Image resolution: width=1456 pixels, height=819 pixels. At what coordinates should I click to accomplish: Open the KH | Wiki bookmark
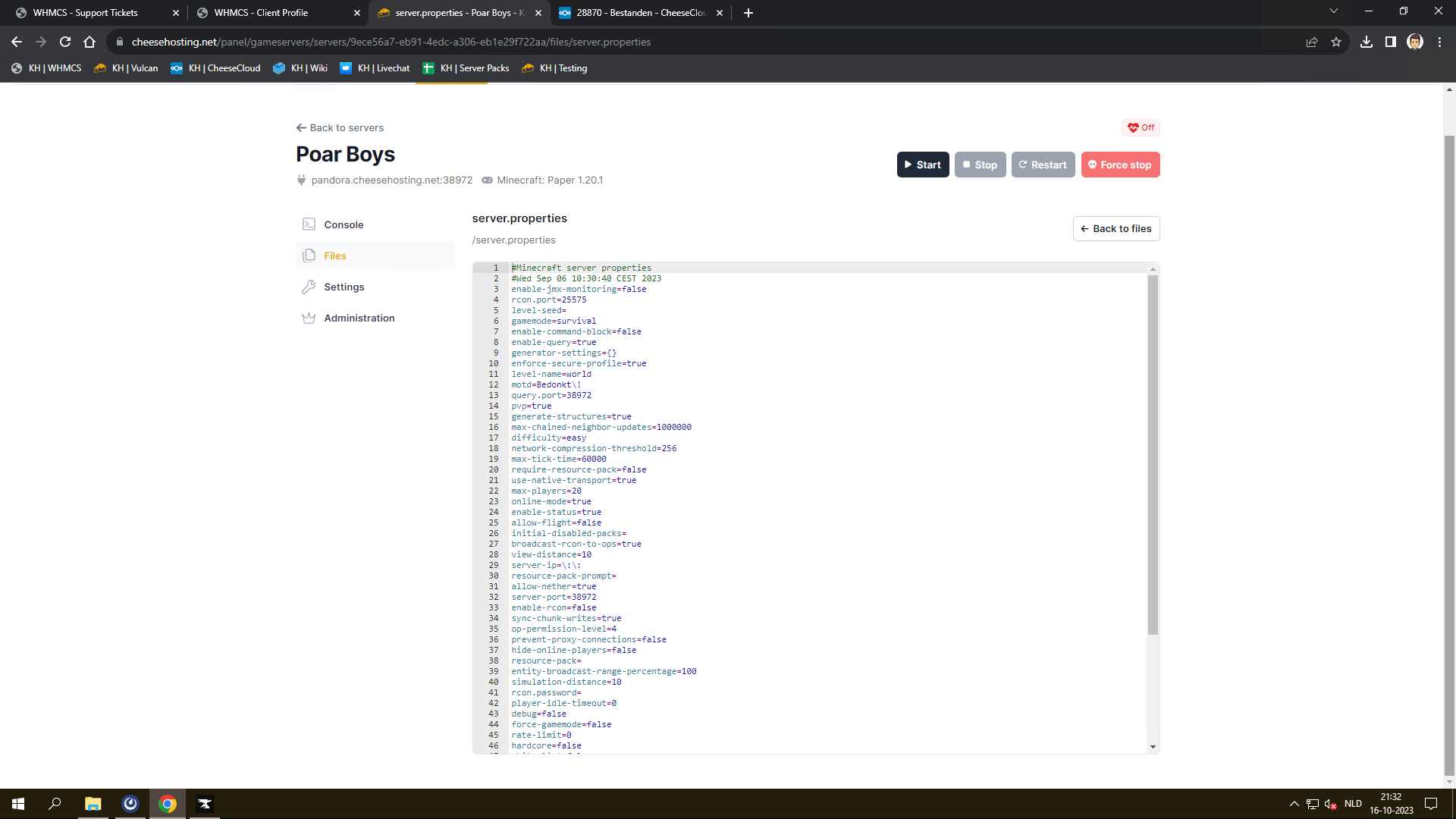(300, 68)
